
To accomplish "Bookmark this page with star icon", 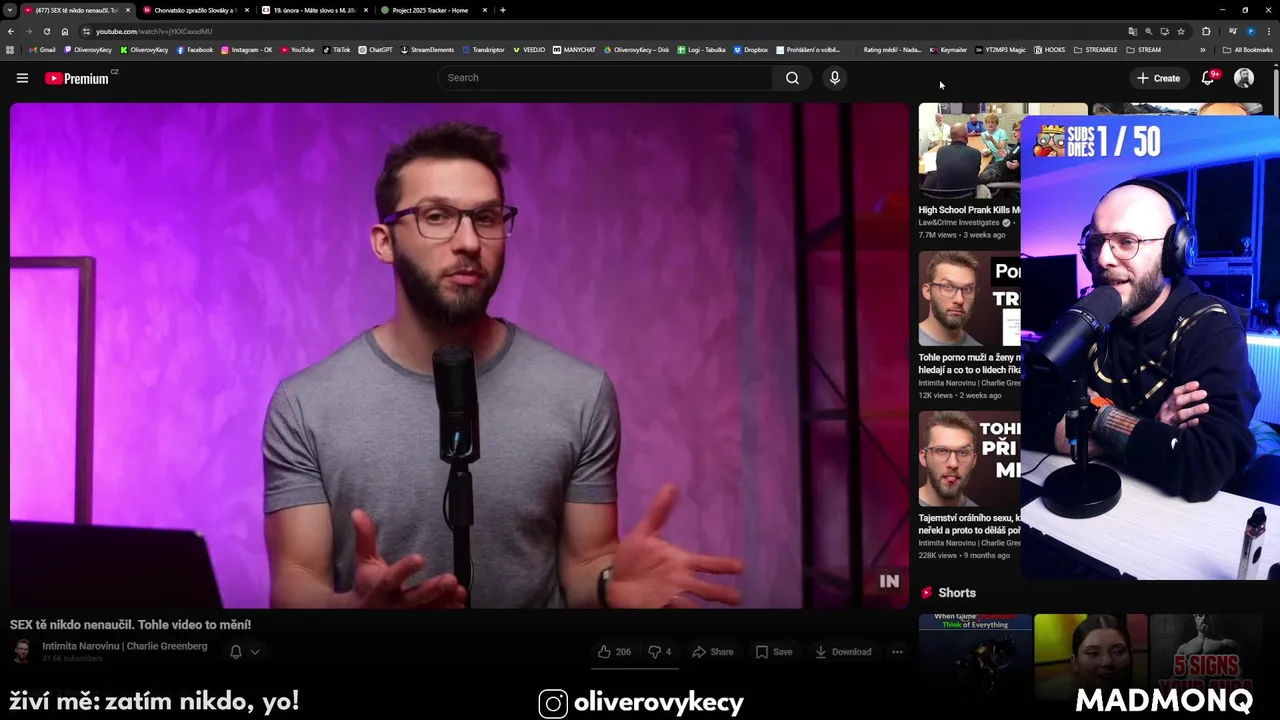I will 1181,31.
